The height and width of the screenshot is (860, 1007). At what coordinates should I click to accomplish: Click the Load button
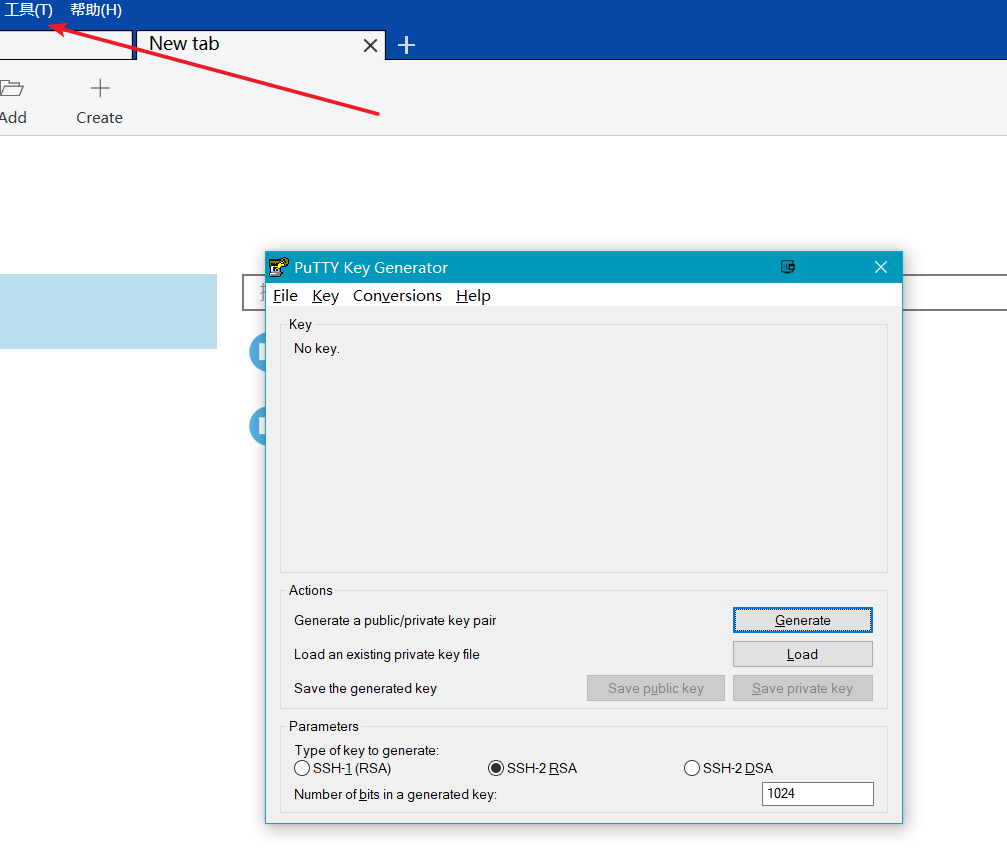pyautogui.click(x=803, y=654)
